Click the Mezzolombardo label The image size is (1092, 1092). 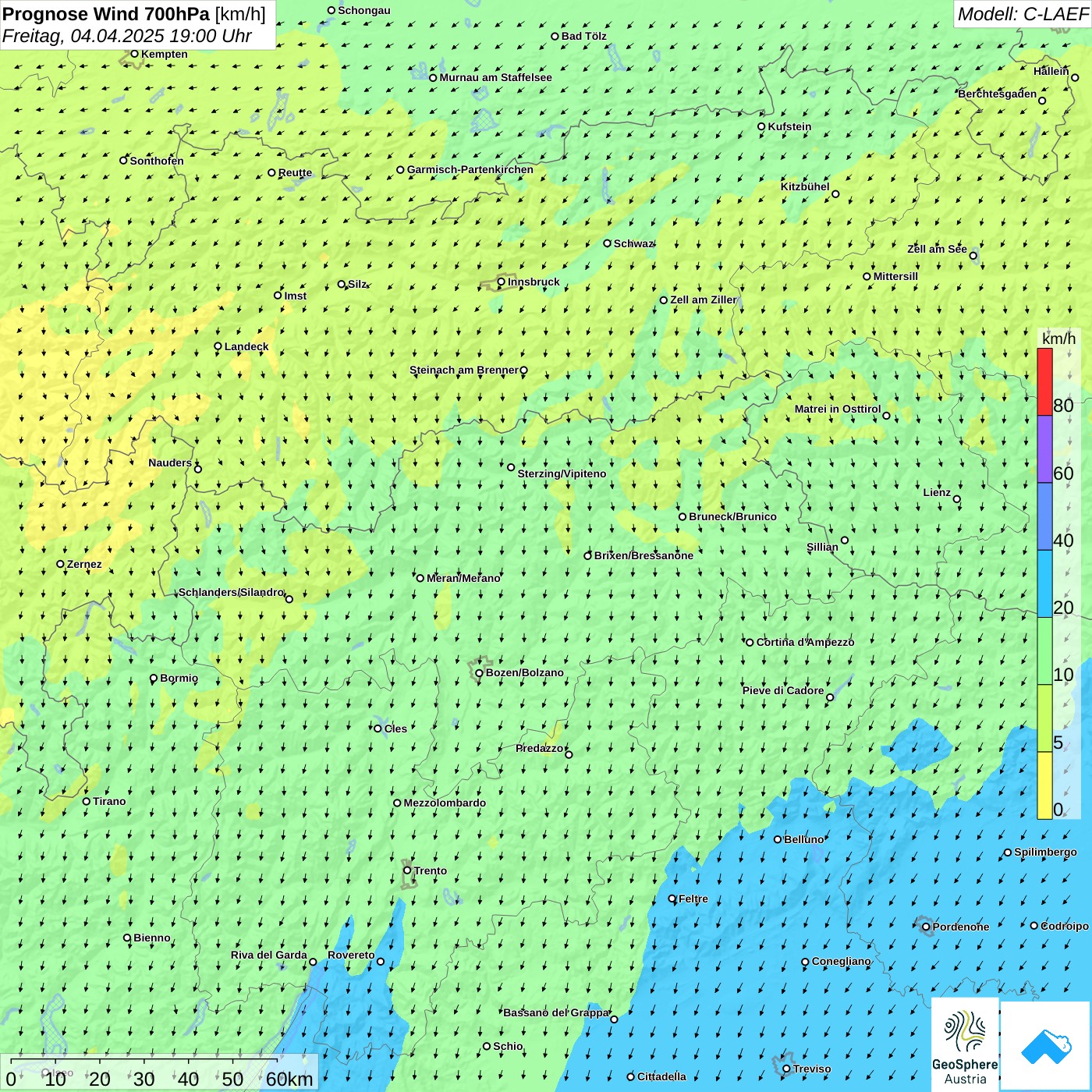pos(445,803)
